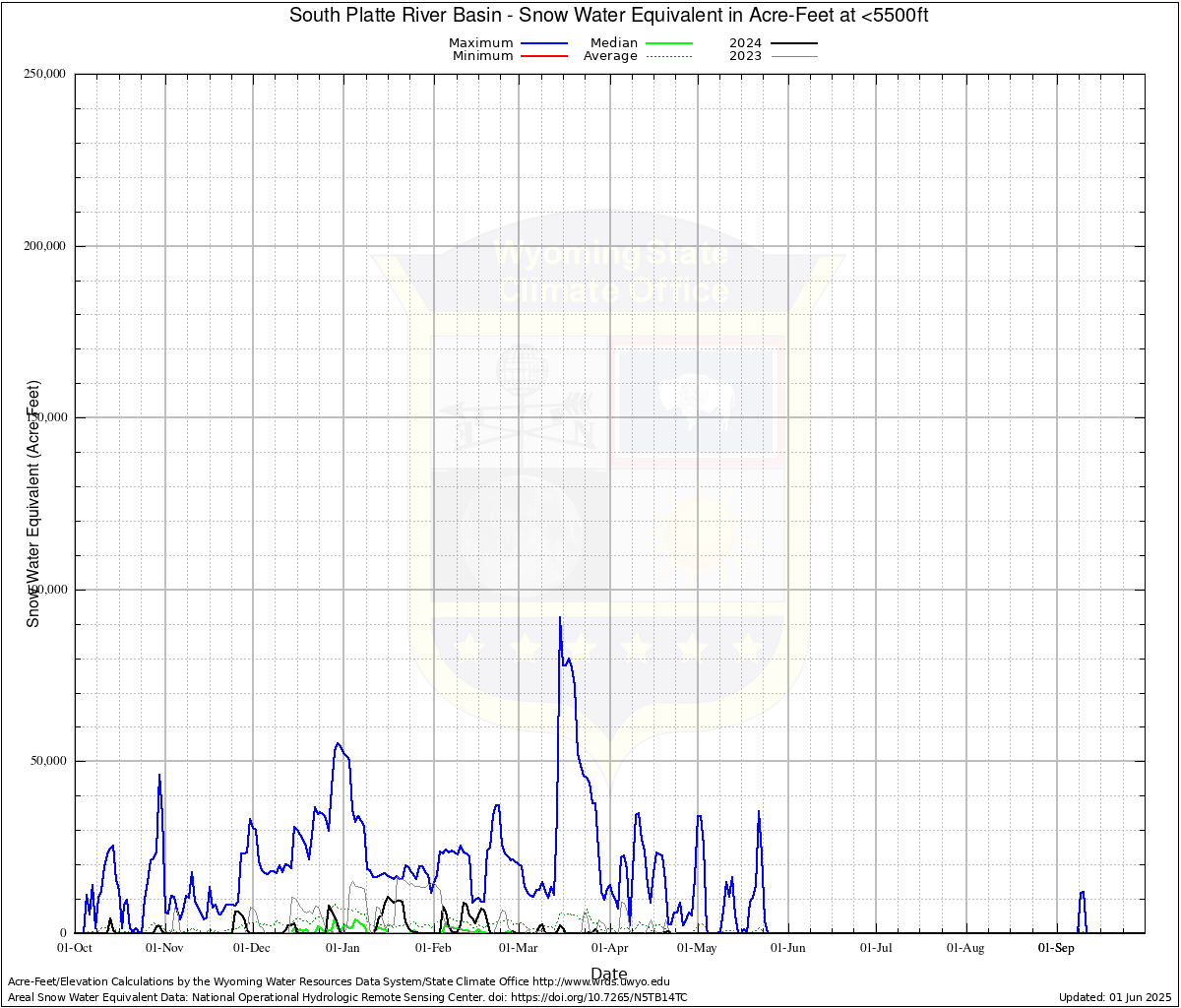The image size is (1181, 1008).
Task: Click the 'Date' x-axis title
Action: click(x=609, y=974)
